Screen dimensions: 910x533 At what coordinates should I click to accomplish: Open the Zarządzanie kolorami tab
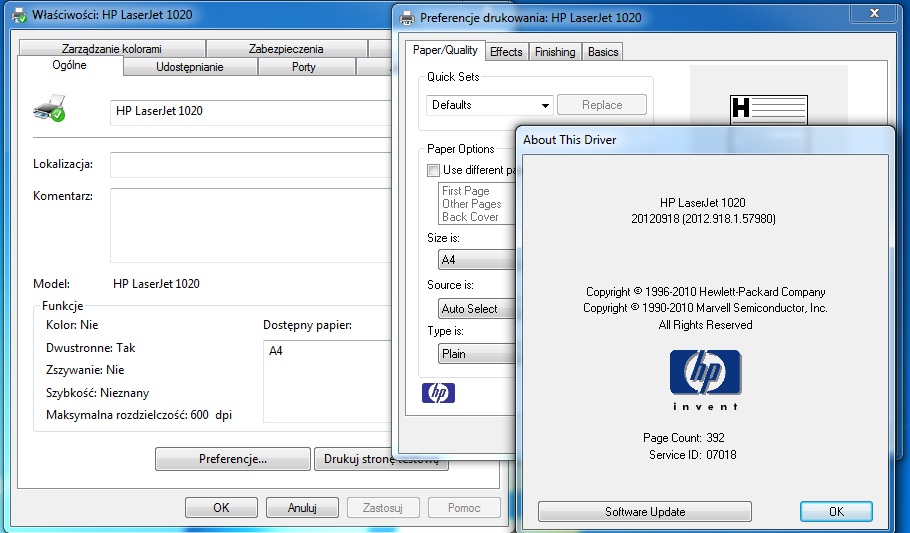click(112, 49)
